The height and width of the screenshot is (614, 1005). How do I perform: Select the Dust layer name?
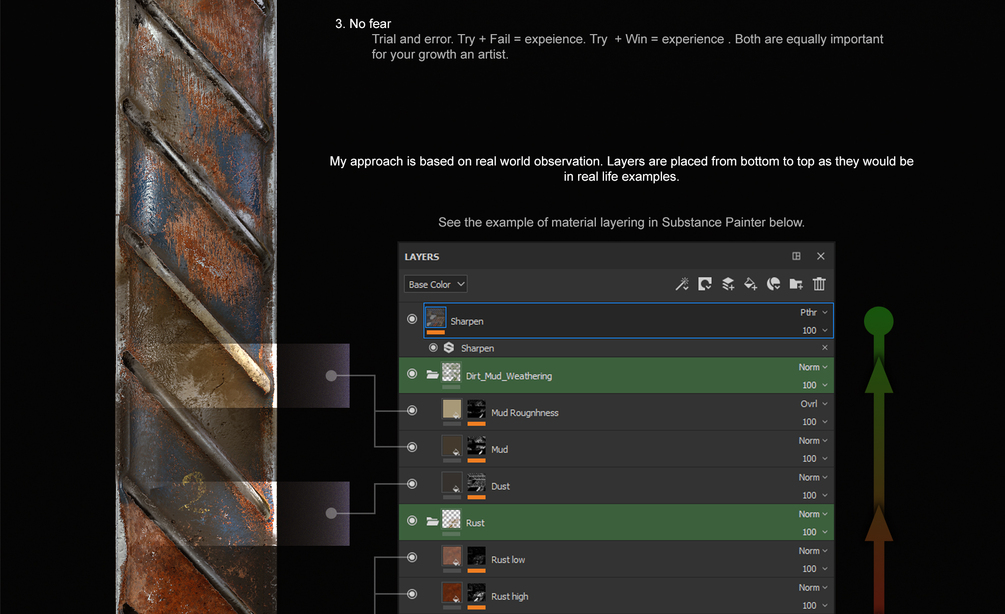(x=500, y=486)
